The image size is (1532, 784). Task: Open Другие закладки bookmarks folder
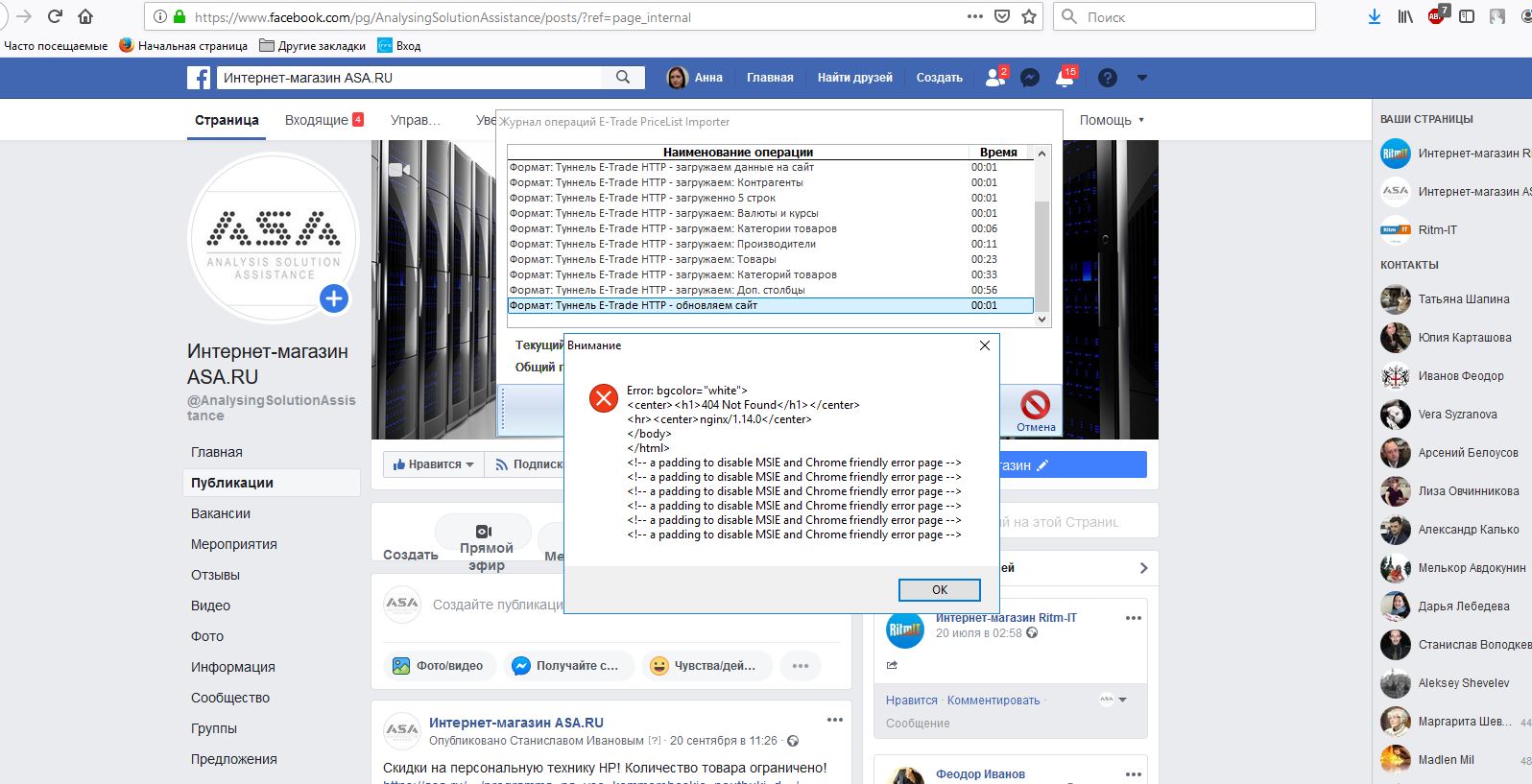pyautogui.click(x=313, y=45)
